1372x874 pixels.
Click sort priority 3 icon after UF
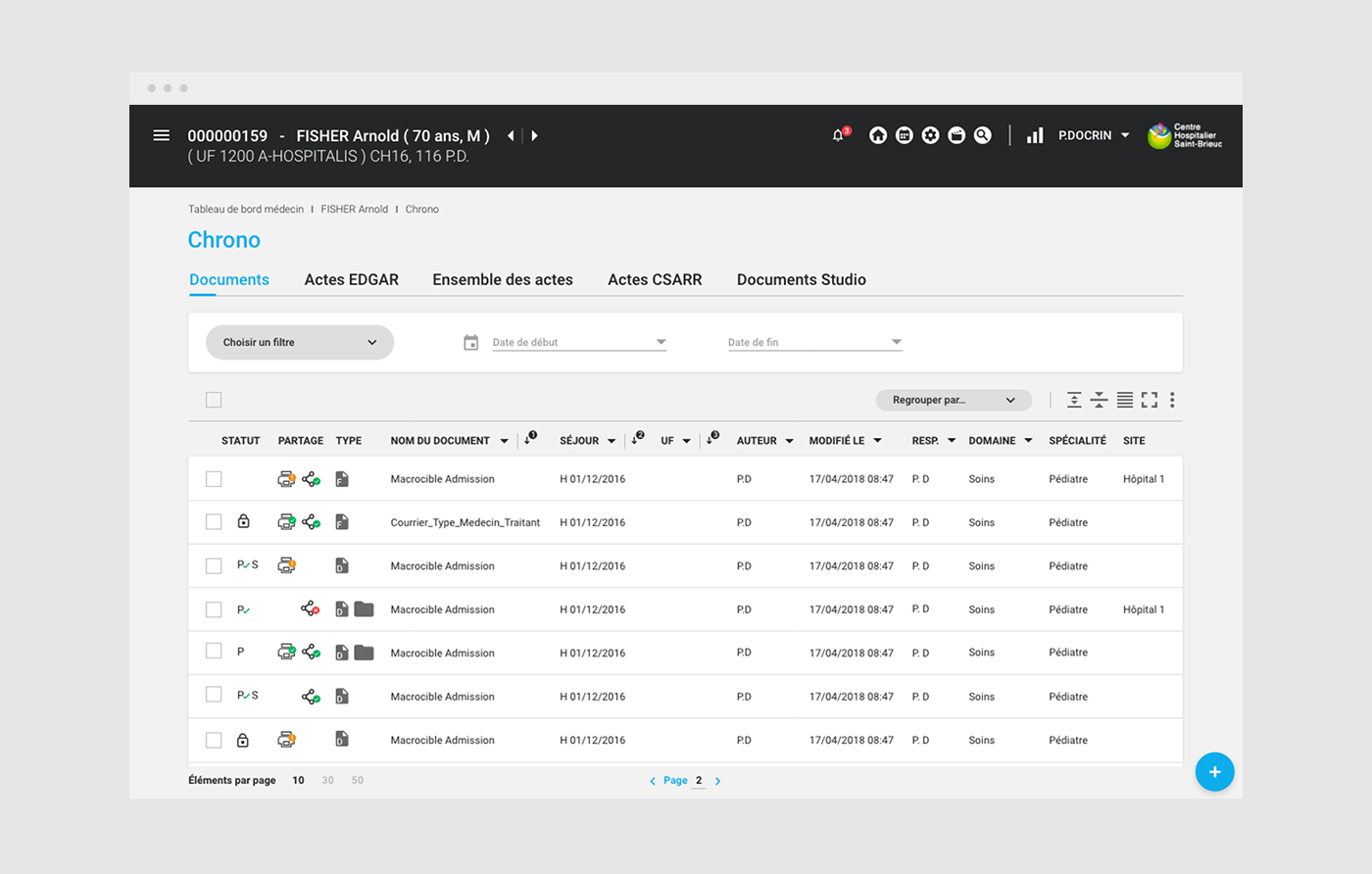click(712, 438)
